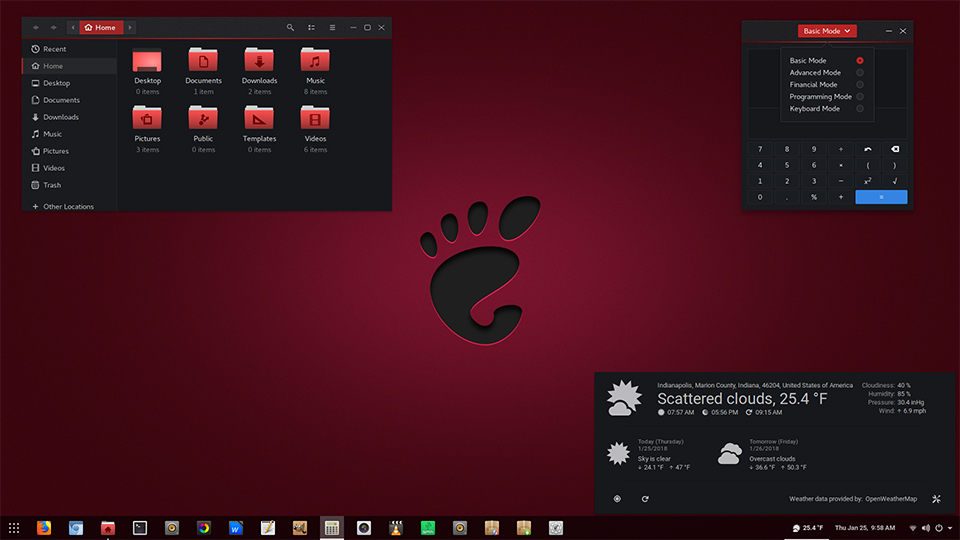Open the blue W writer icon in taskbar
960x540 pixels.
pyautogui.click(x=236, y=528)
